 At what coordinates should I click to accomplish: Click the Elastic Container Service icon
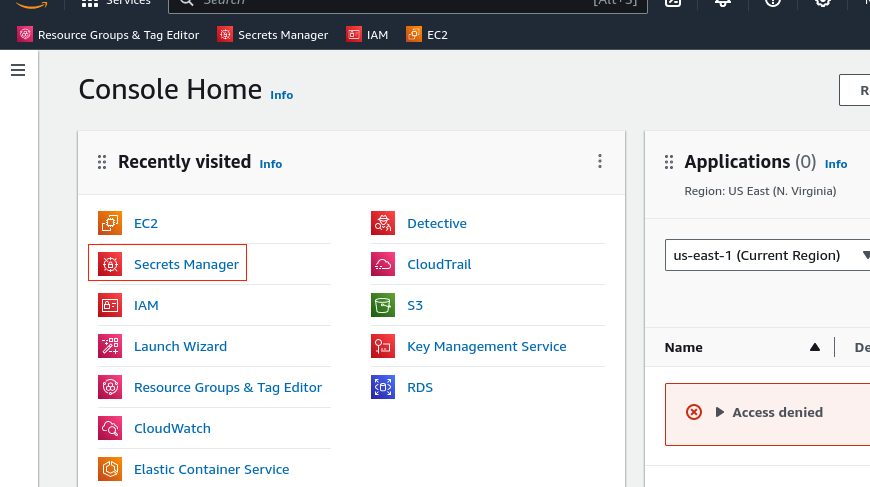pyautogui.click(x=110, y=469)
